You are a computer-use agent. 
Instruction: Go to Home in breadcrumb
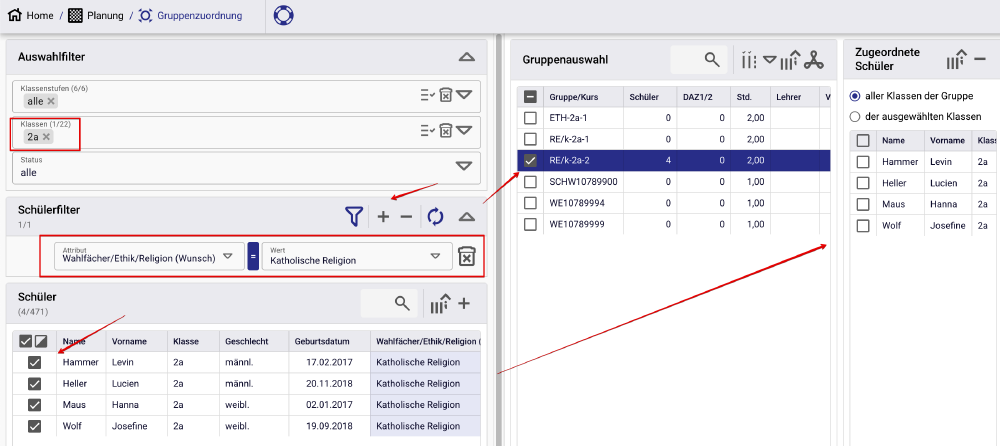click(31, 16)
